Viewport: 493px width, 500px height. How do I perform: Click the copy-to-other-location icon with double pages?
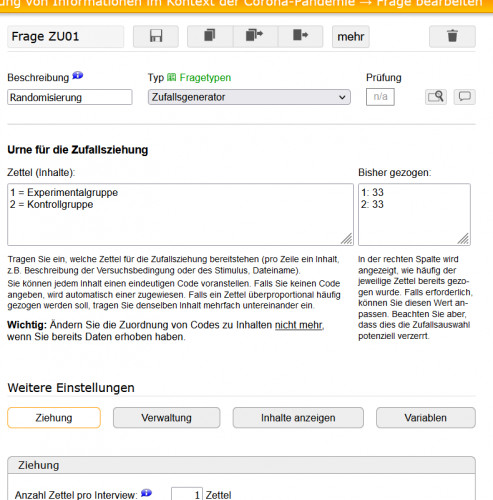tap(255, 36)
